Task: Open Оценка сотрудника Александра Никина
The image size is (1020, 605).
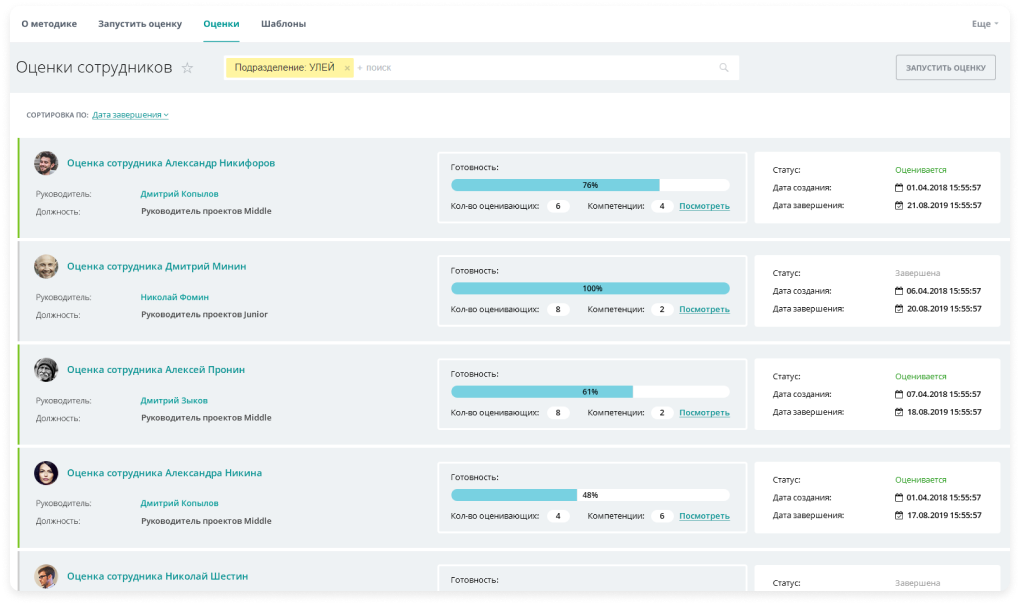Action: coord(165,474)
